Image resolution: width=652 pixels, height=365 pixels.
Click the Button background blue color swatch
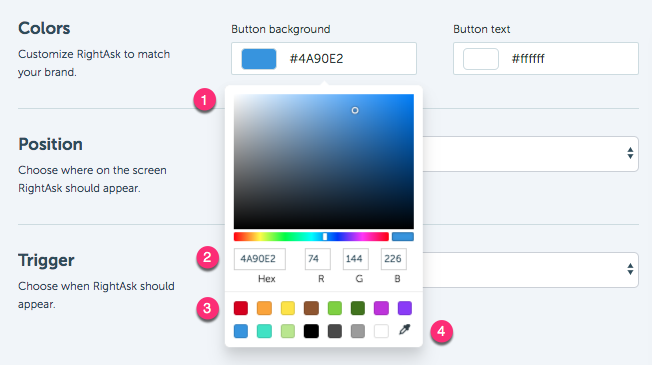(259, 59)
